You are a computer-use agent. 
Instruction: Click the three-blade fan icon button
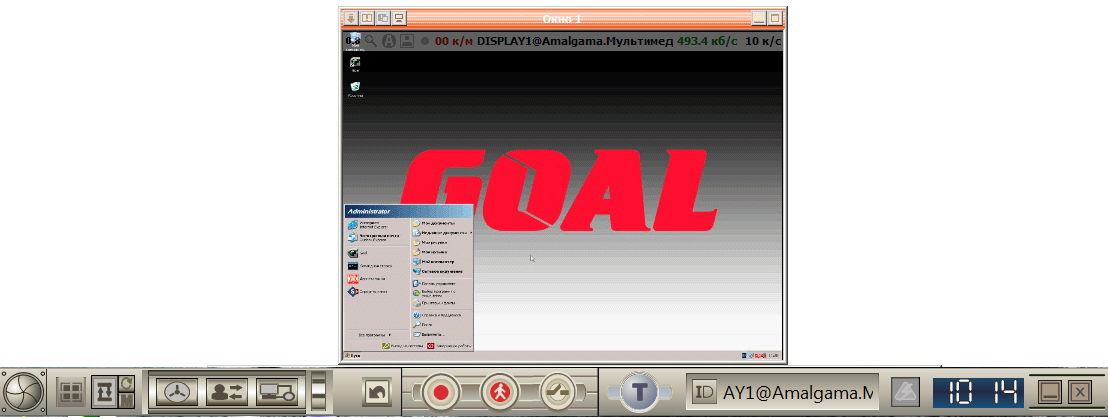tap(177, 392)
